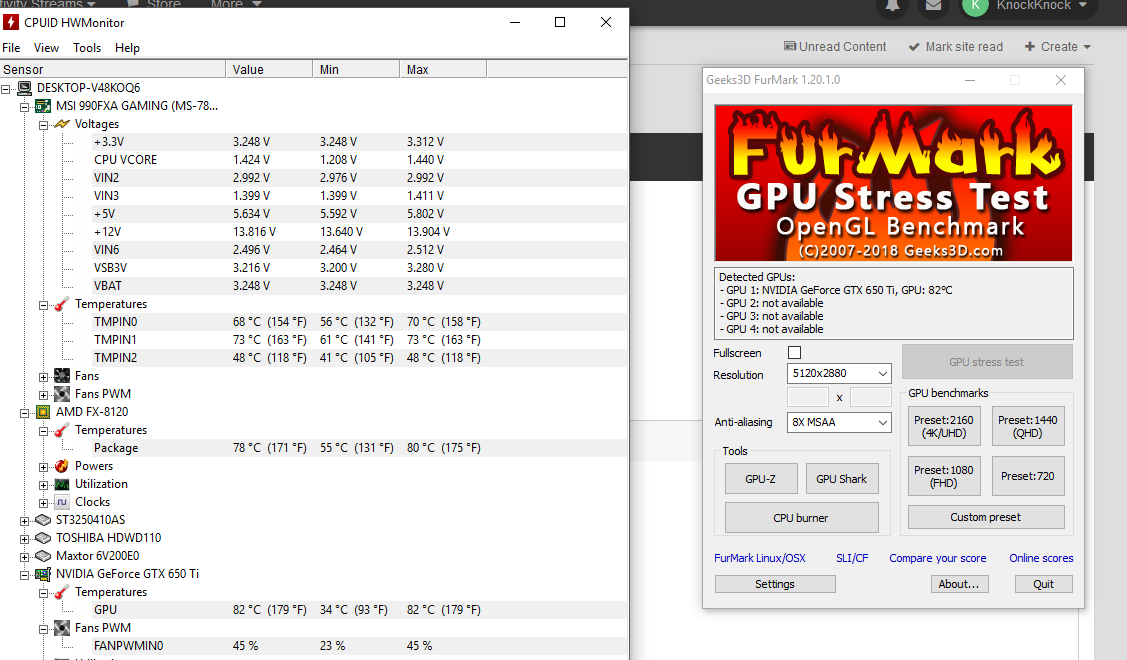Launch GPU-Z from FurMark tools

760,479
